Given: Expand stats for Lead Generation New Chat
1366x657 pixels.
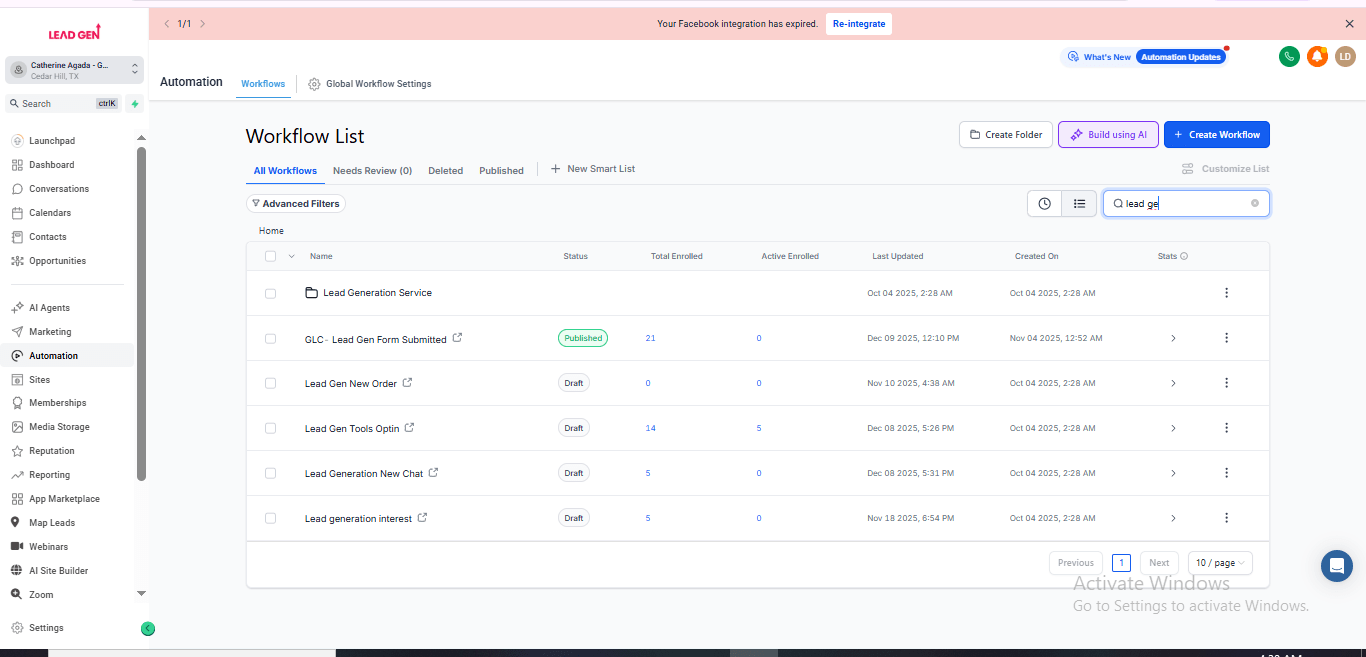Looking at the screenshot, I should coord(1173,473).
